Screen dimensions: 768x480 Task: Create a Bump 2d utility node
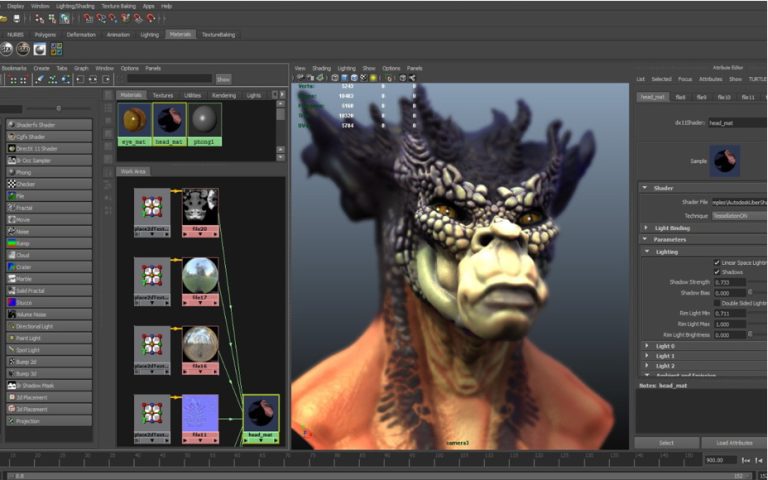[49, 361]
